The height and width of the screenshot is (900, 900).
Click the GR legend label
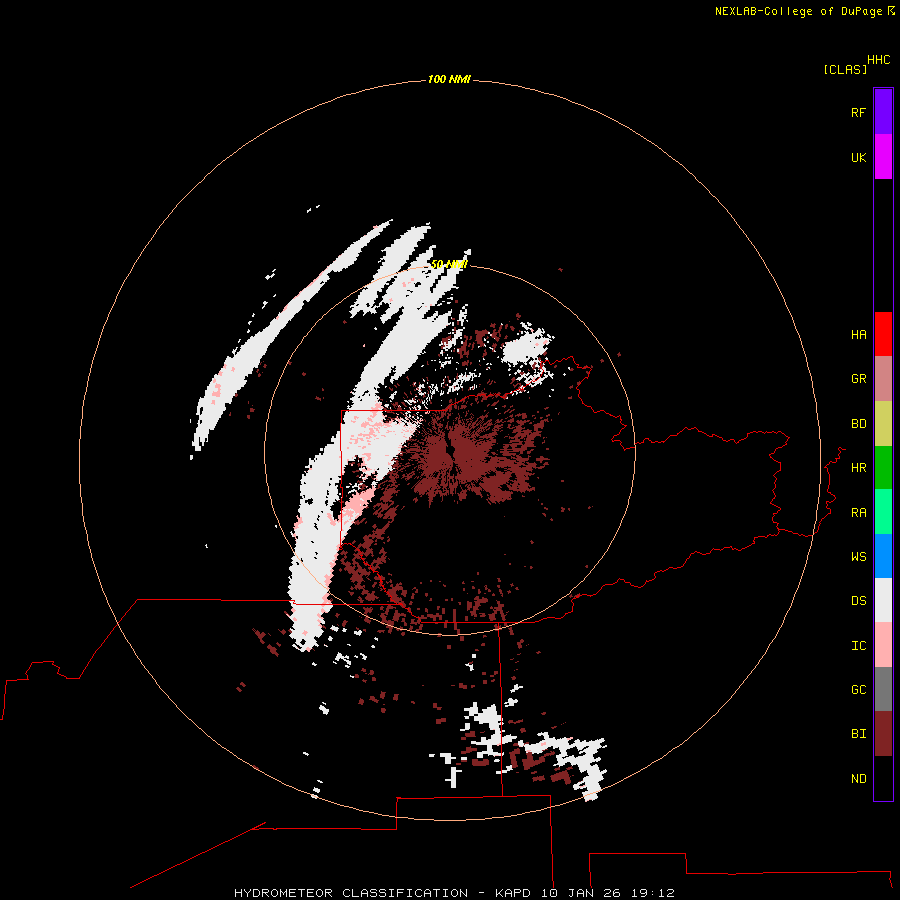[858, 379]
